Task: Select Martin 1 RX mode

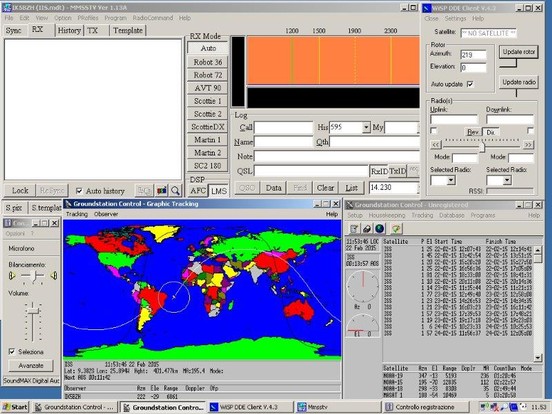Action: point(208,140)
